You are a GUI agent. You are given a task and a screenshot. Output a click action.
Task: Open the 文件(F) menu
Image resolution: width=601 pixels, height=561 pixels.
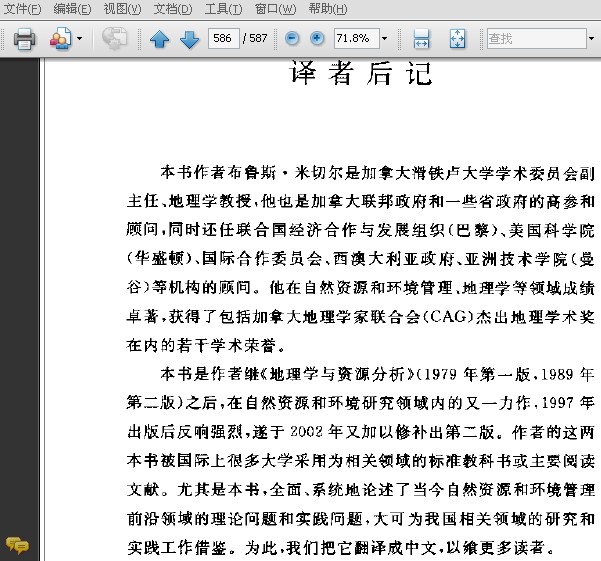coord(22,8)
